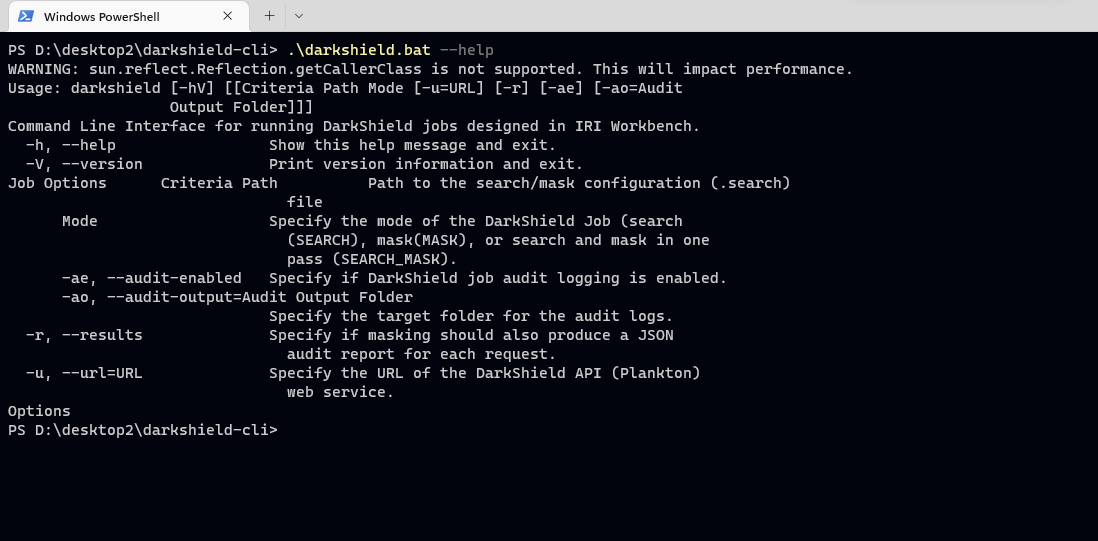Click the "-ae, --audit-enabled" option text
The width and height of the screenshot is (1098, 541).
(152, 278)
